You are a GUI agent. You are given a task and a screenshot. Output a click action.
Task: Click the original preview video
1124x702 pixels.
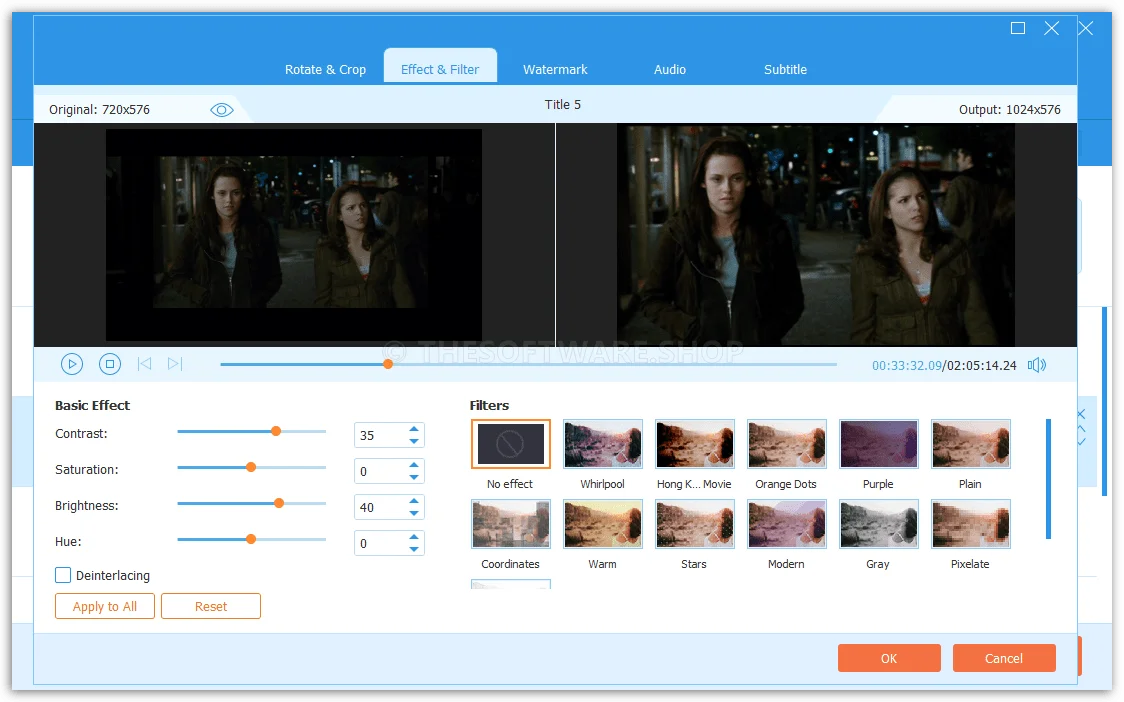tap(294, 234)
